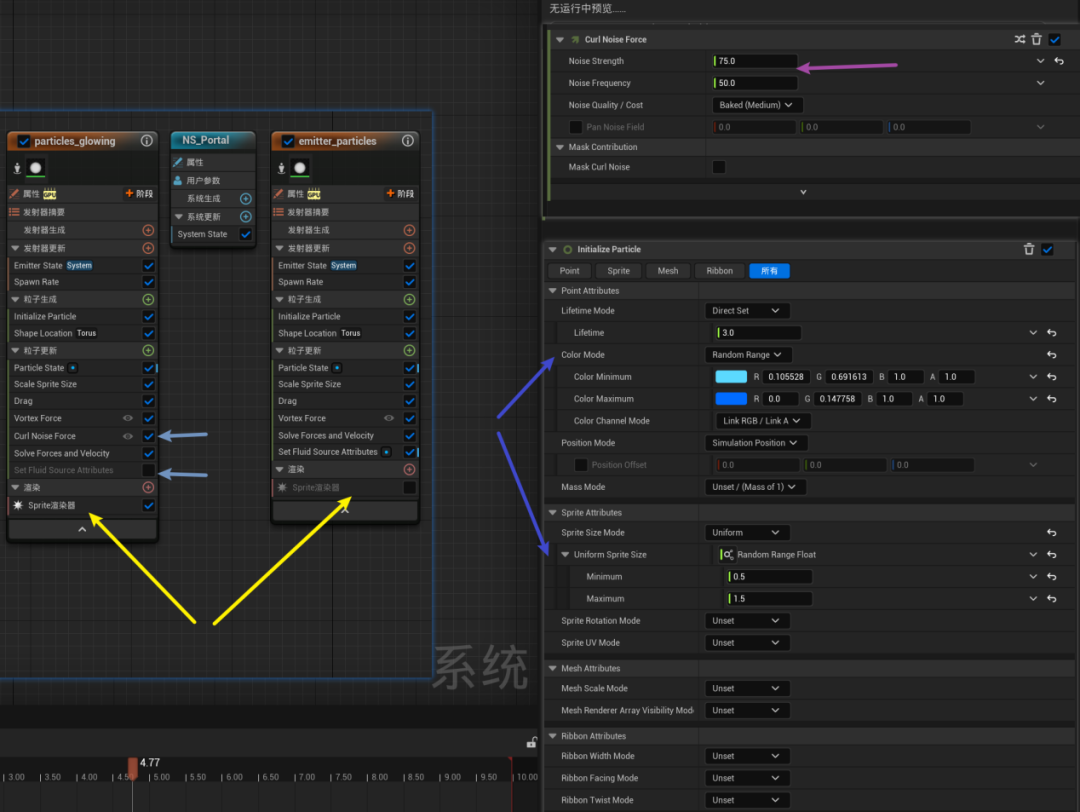The image size is (1080, 812).
Task: Select the 所有 filter tab
Action: tap(769, 271)
